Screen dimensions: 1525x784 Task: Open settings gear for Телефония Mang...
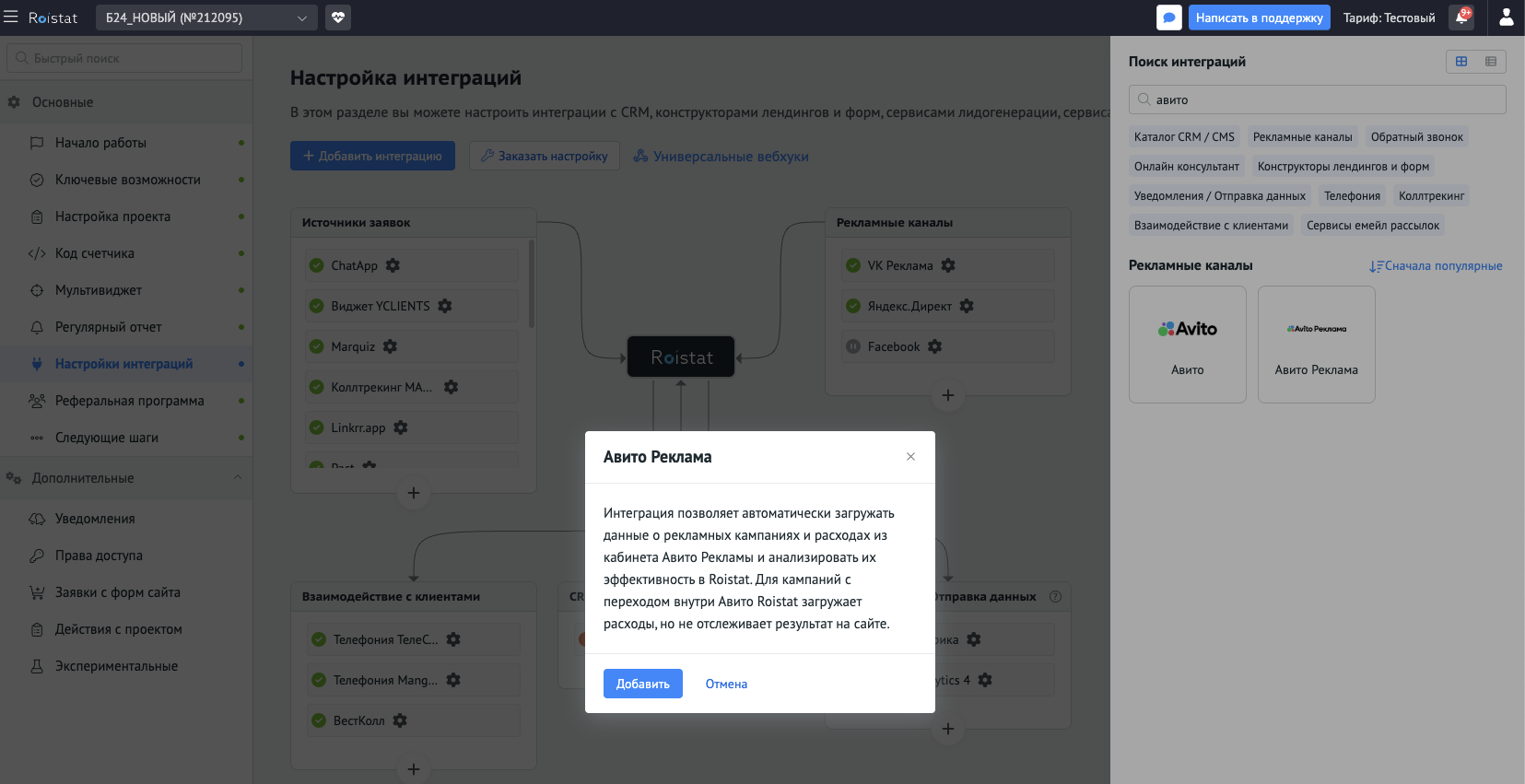tap(453, 680)
